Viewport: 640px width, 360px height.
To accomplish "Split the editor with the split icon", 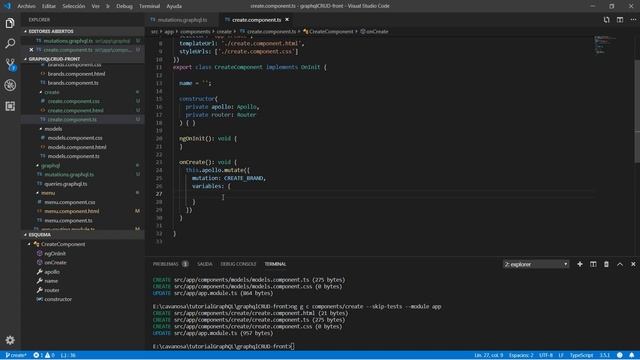I will pyautogui.click(x=620, y=20).
